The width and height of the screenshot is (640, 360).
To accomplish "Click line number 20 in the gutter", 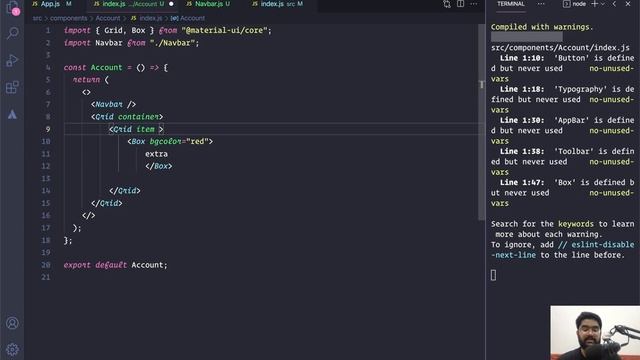I will pyautogui.click(x=46, y=264).
